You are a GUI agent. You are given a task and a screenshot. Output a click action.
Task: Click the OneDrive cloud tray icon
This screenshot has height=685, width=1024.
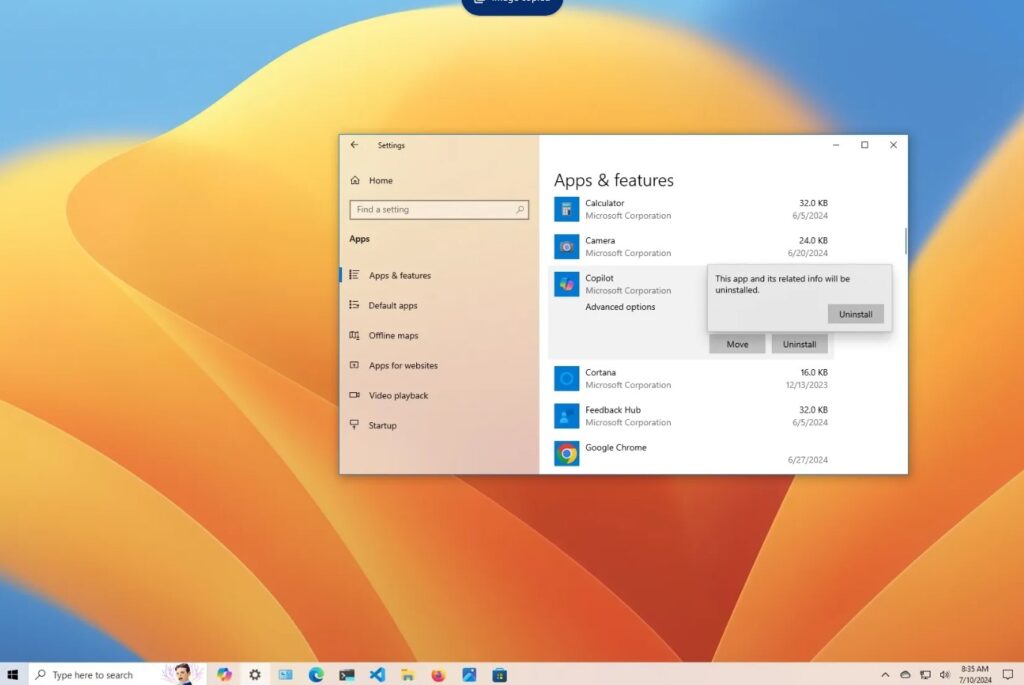tap(905, 675)
